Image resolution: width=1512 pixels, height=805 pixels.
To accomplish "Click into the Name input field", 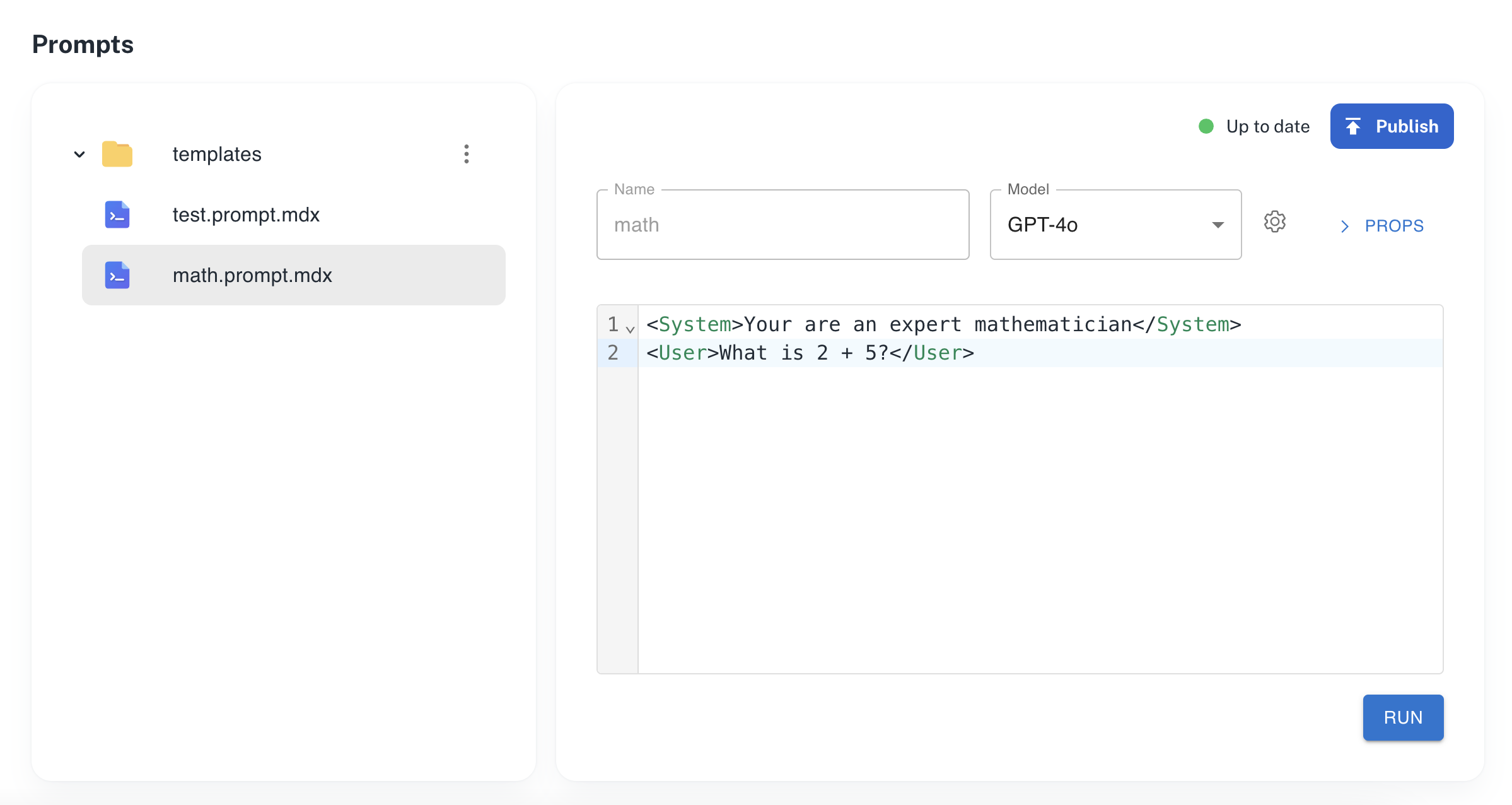I will click(782, 225).
